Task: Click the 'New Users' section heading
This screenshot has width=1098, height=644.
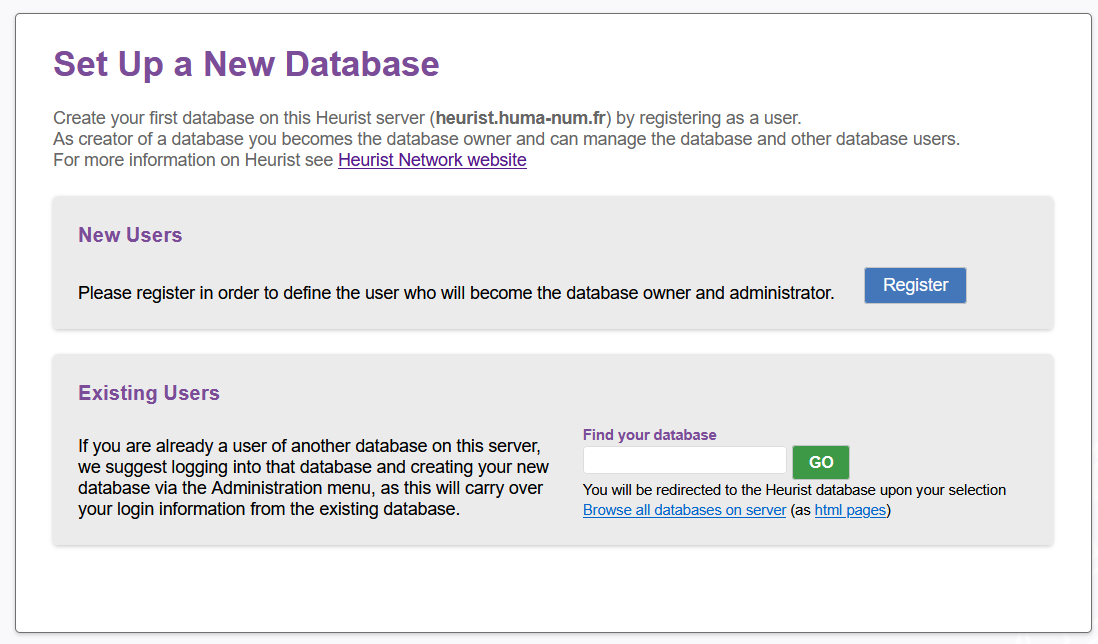Action: (x=130, y=235)
